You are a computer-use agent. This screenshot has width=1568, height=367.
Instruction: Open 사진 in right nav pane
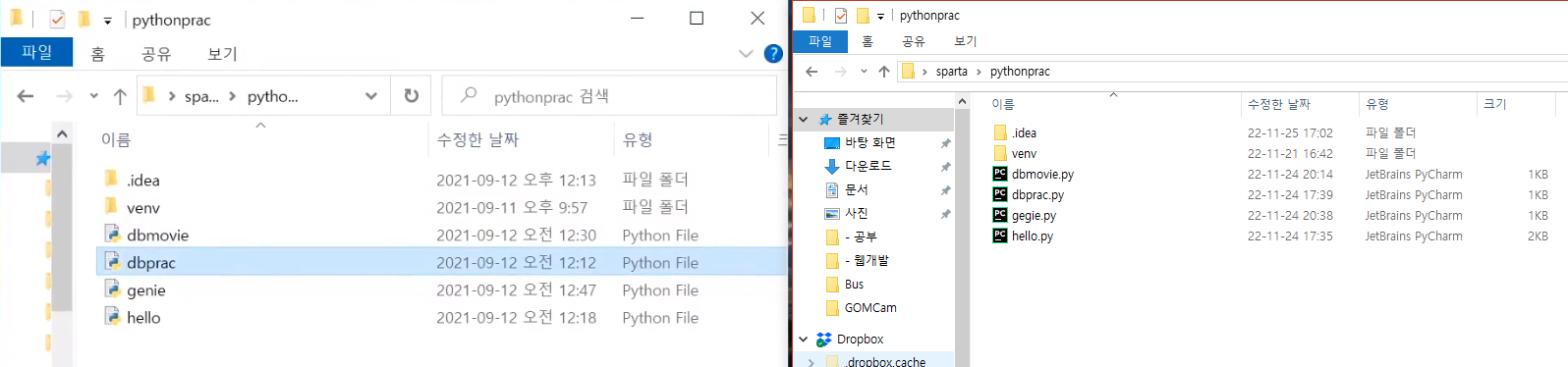pyautogui.click(x=856, y=213)
